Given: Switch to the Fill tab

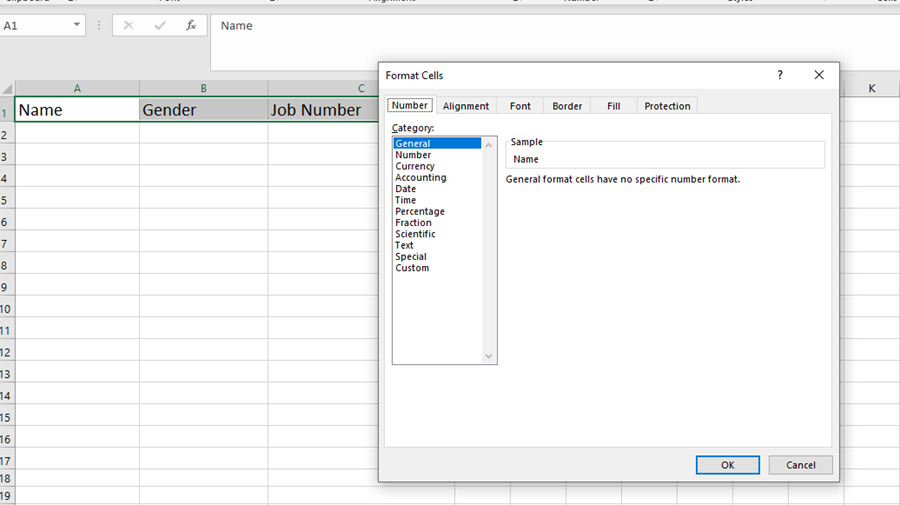Looking at the screenshot, I should click(614, 106).
